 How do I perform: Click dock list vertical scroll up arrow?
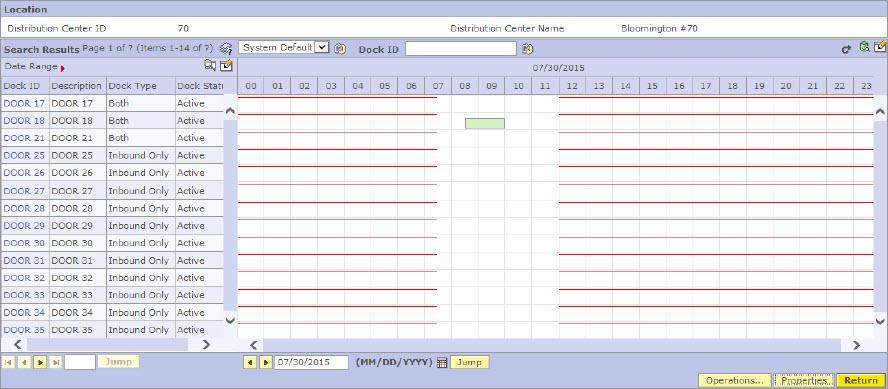(x=230, y=111)
